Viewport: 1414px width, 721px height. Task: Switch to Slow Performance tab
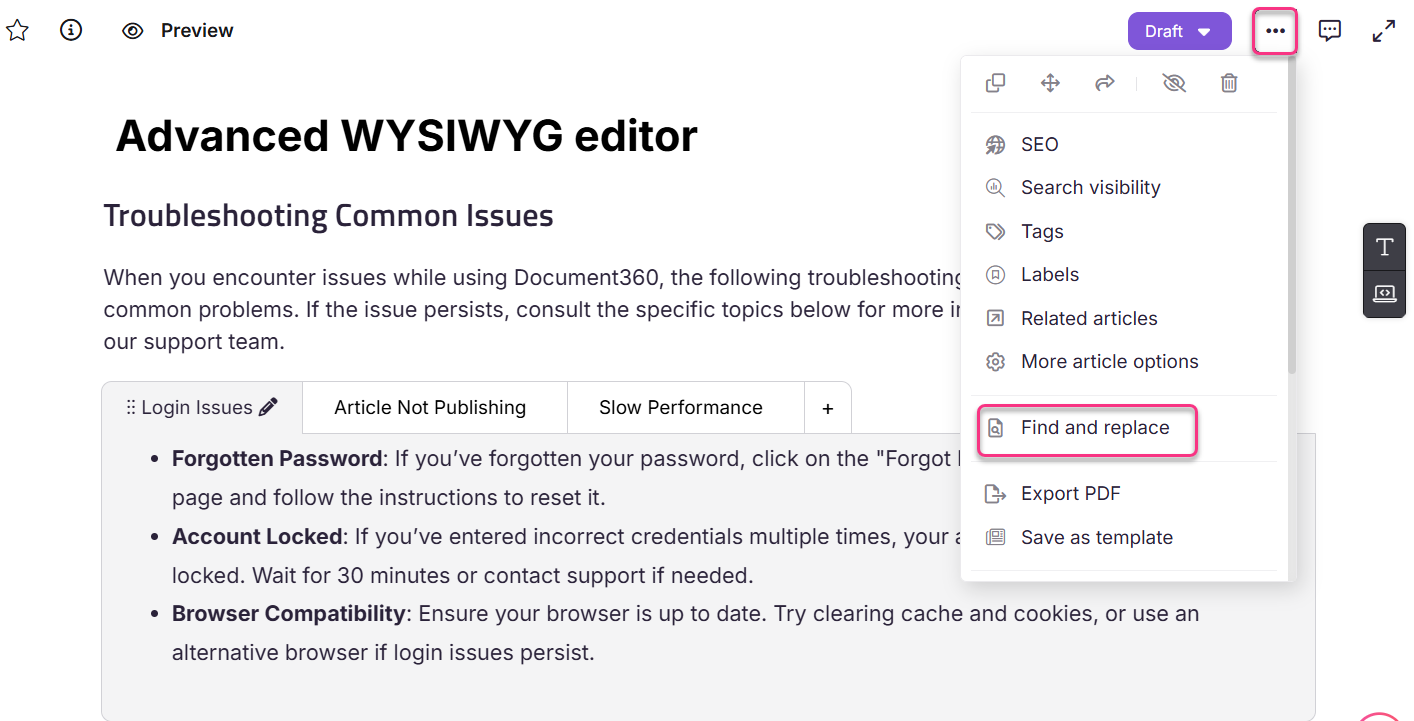(x=680, y=408)
